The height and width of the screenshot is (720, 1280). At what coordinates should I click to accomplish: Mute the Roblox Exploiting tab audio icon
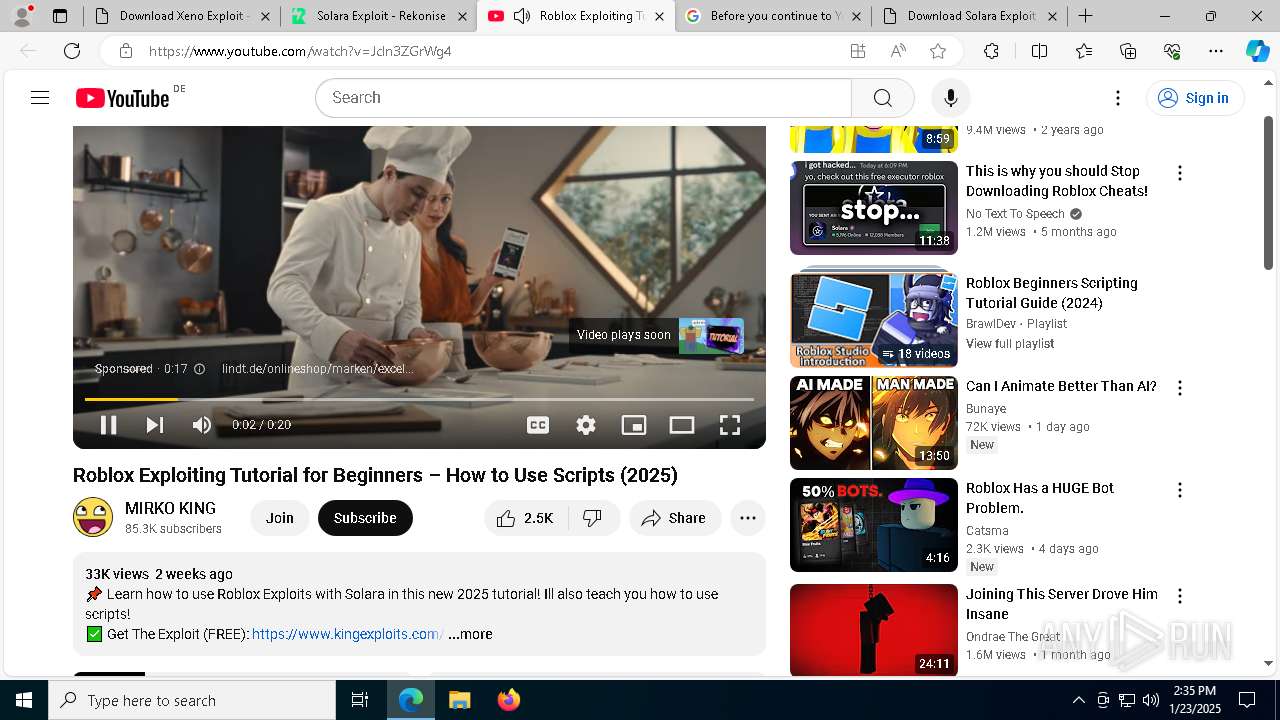(x=522, y=16)
